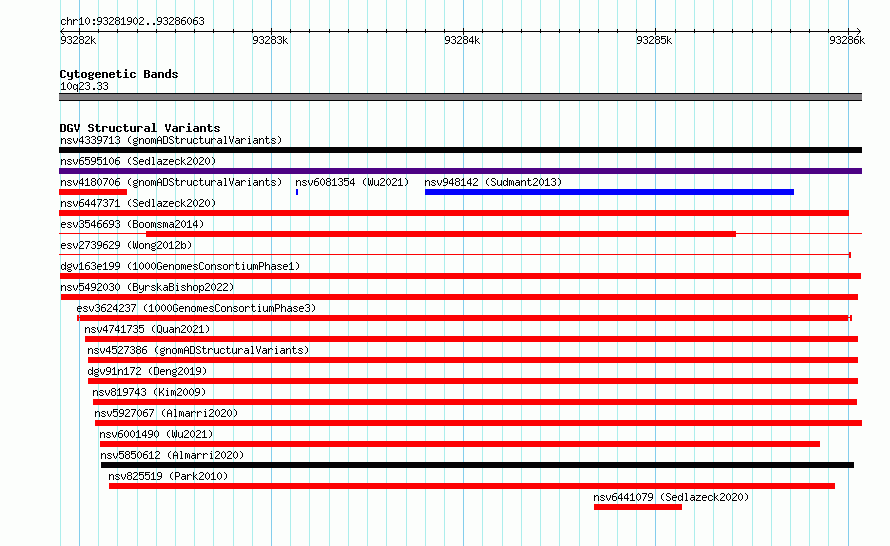The image size is (890, 546).
Task: Open nsv6001490 (Wu2021) label
Action: tap(156, 434)
